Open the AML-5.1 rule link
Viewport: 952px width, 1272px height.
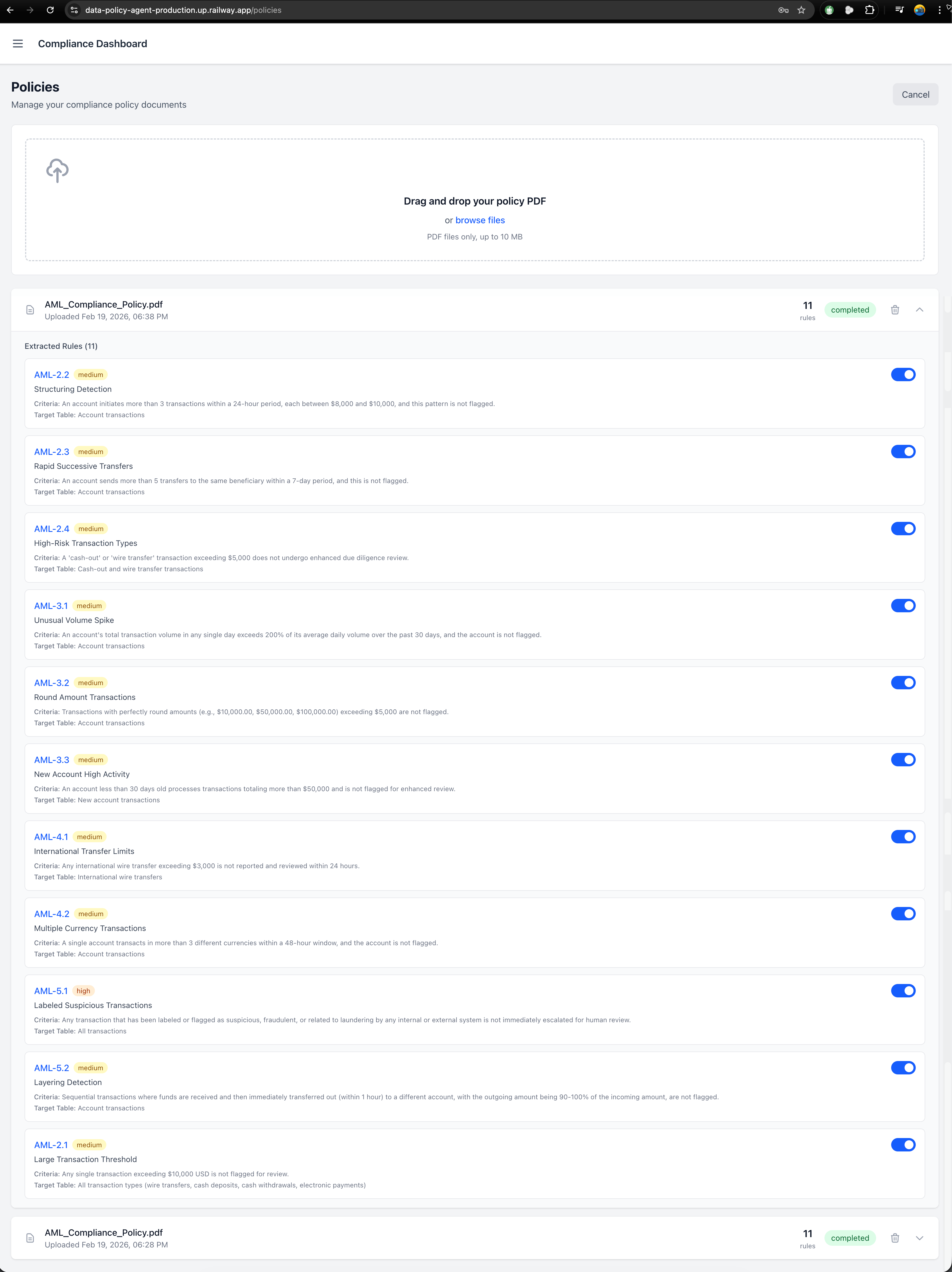51,991
